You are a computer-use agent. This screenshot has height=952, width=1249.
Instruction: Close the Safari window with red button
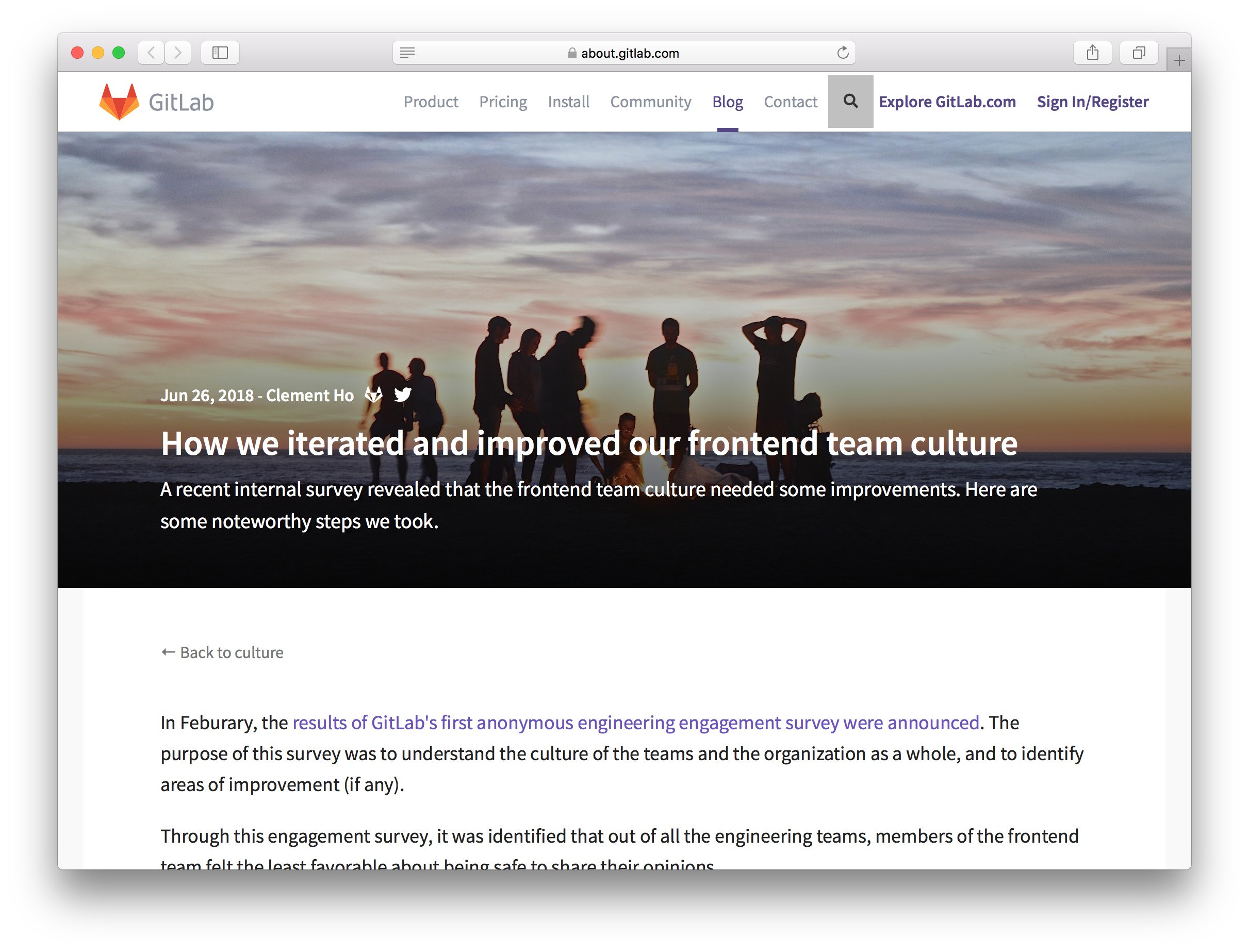78,53
